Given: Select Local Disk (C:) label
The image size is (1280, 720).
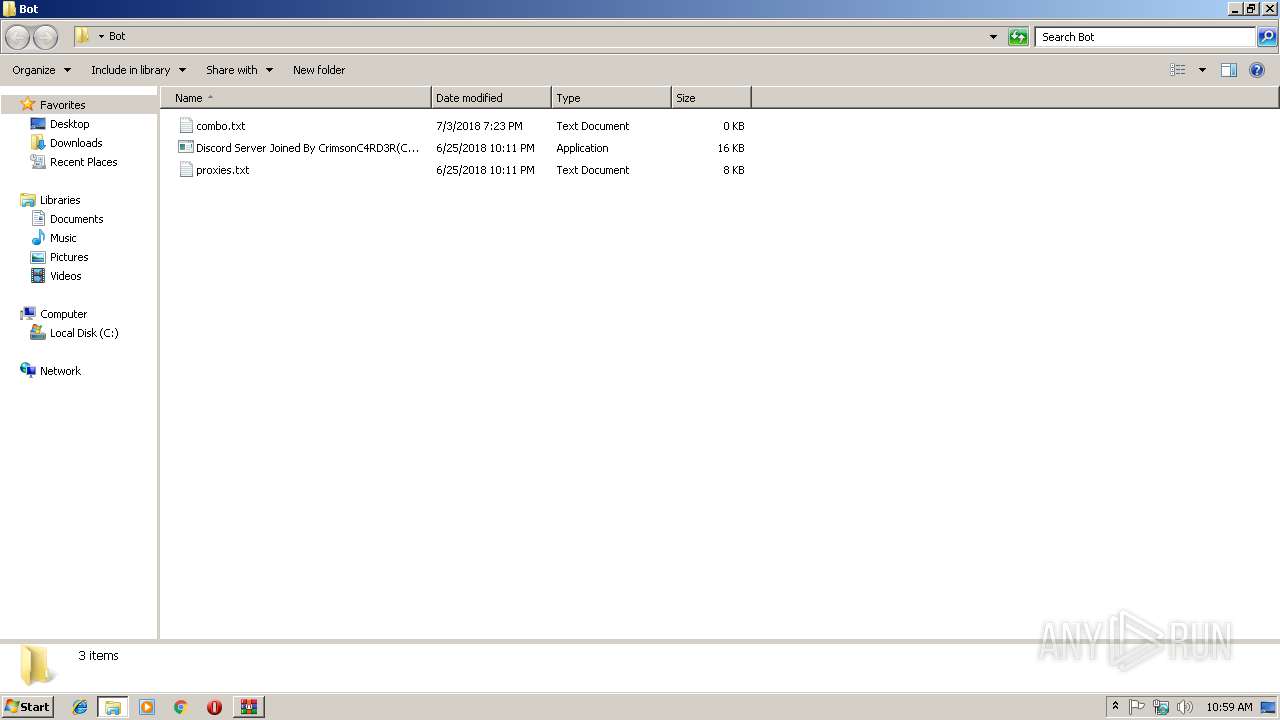Looking at the screenshot, I should [84, 333].
